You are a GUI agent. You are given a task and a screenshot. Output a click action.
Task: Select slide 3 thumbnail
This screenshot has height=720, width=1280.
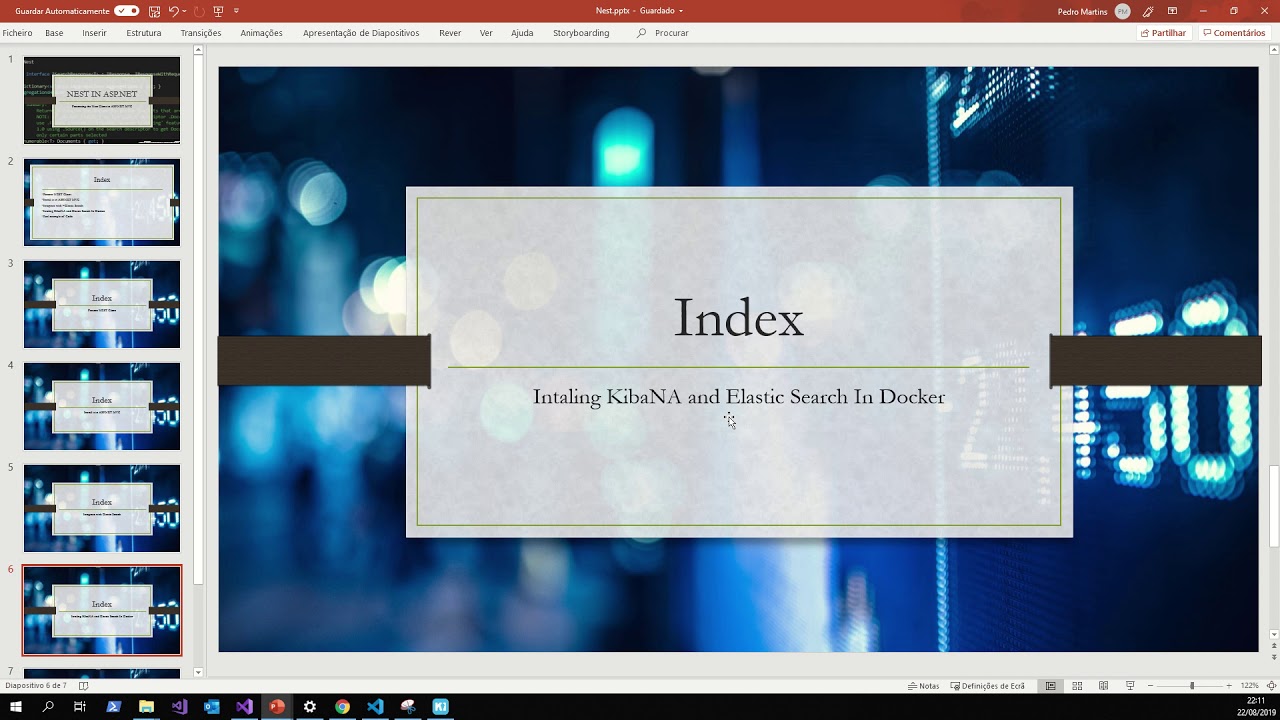[102, 304]
